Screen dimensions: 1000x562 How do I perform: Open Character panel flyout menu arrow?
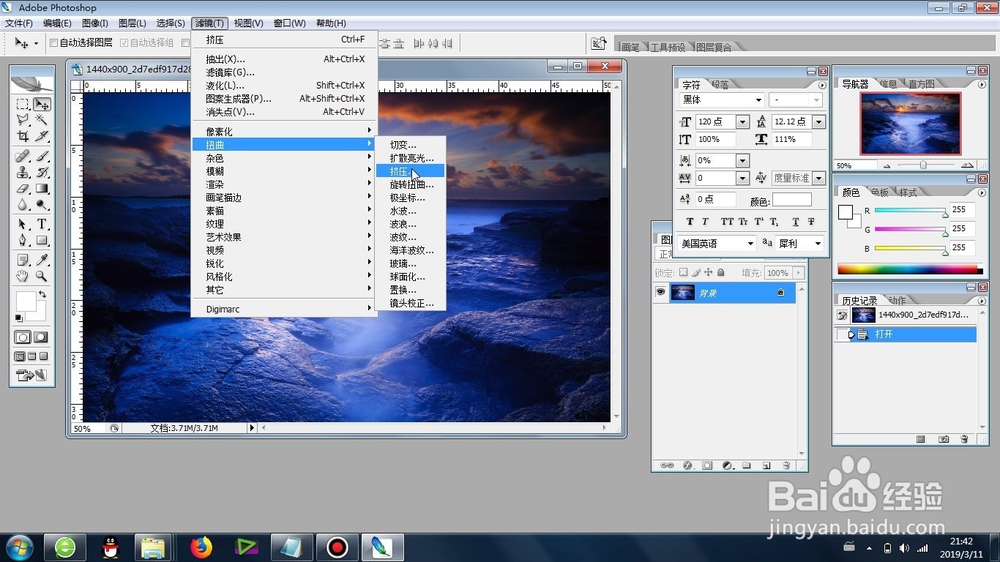pyautogui.click(x=821, y=85)
